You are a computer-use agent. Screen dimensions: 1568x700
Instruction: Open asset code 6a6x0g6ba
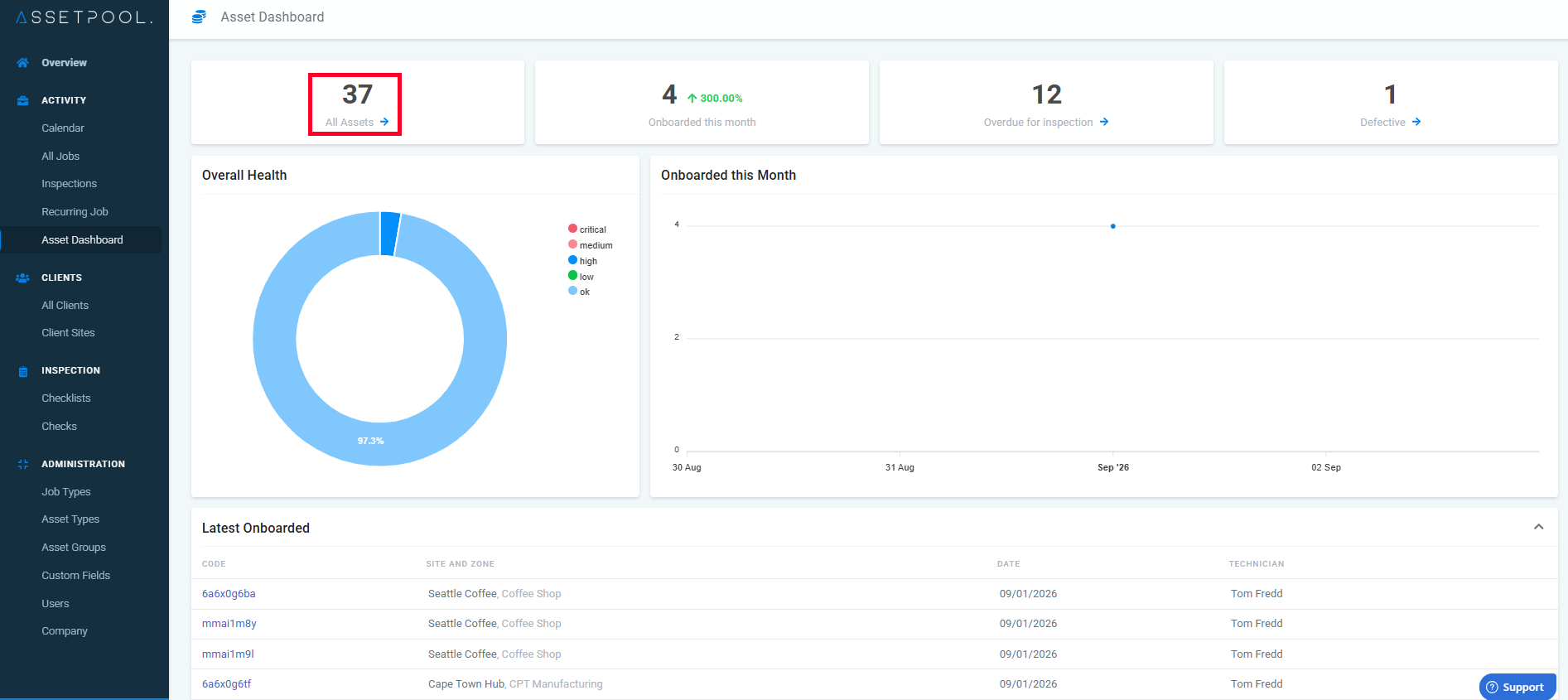[229, 594]
